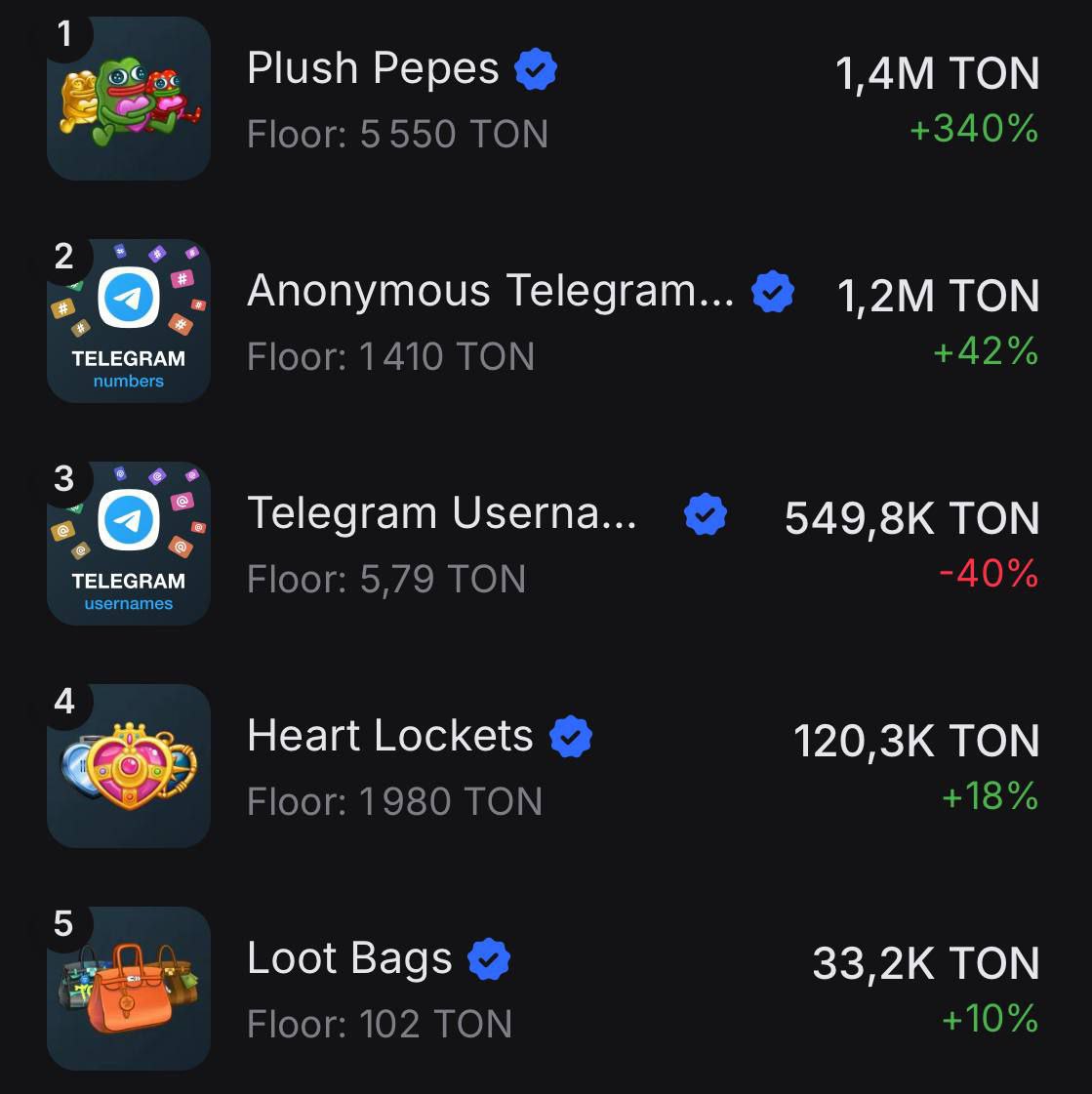Image resolution: width=1092 pixels, height=1094 pixels.
Task: Tap the Loot Bags collection icon
Action: click(129, 989)
